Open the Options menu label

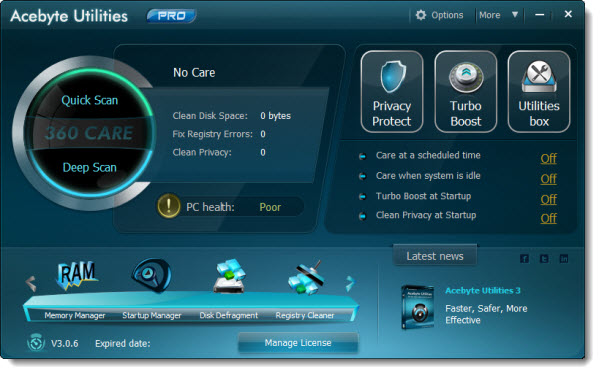(447, 15)
